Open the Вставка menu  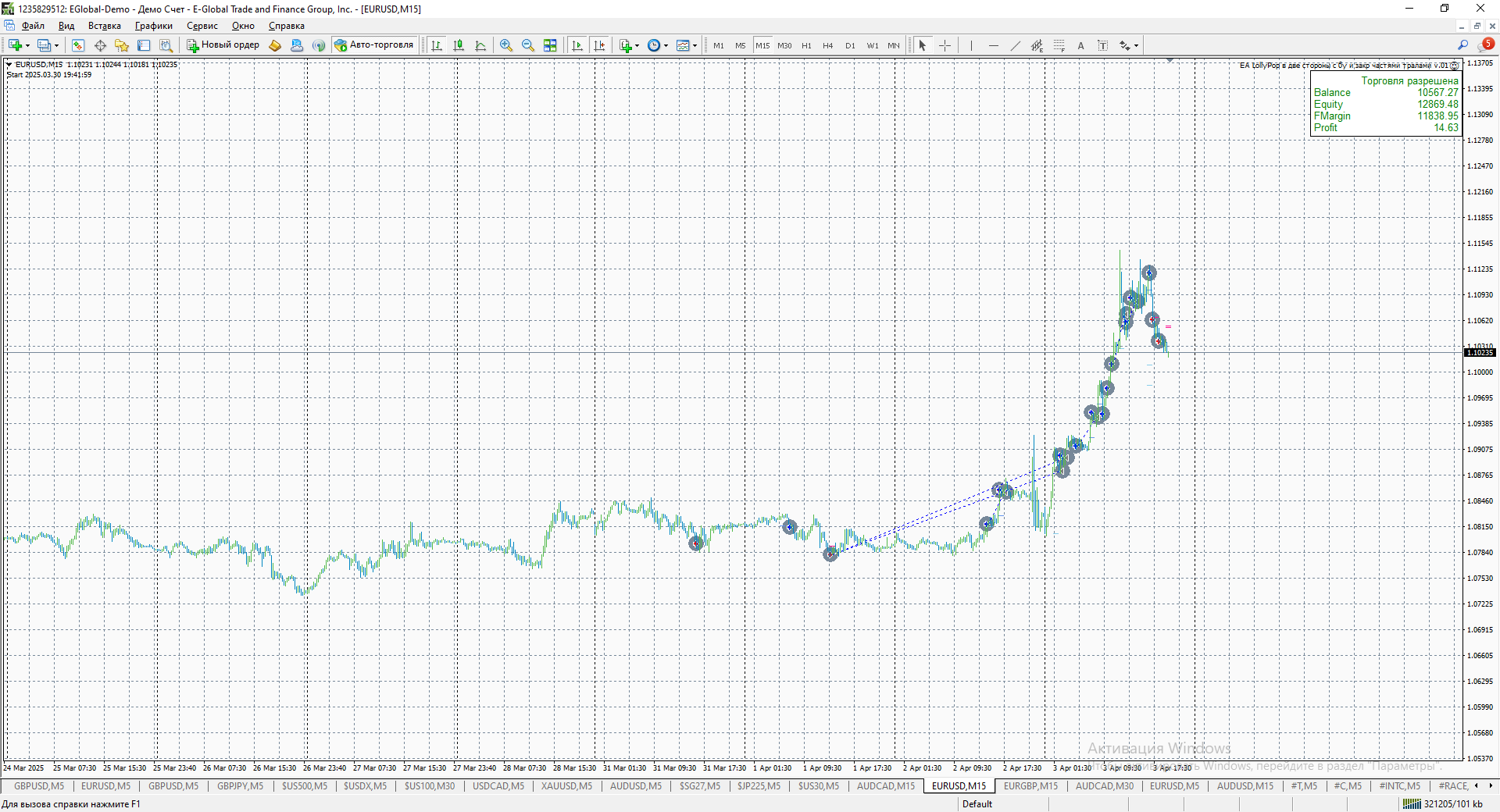105,26
